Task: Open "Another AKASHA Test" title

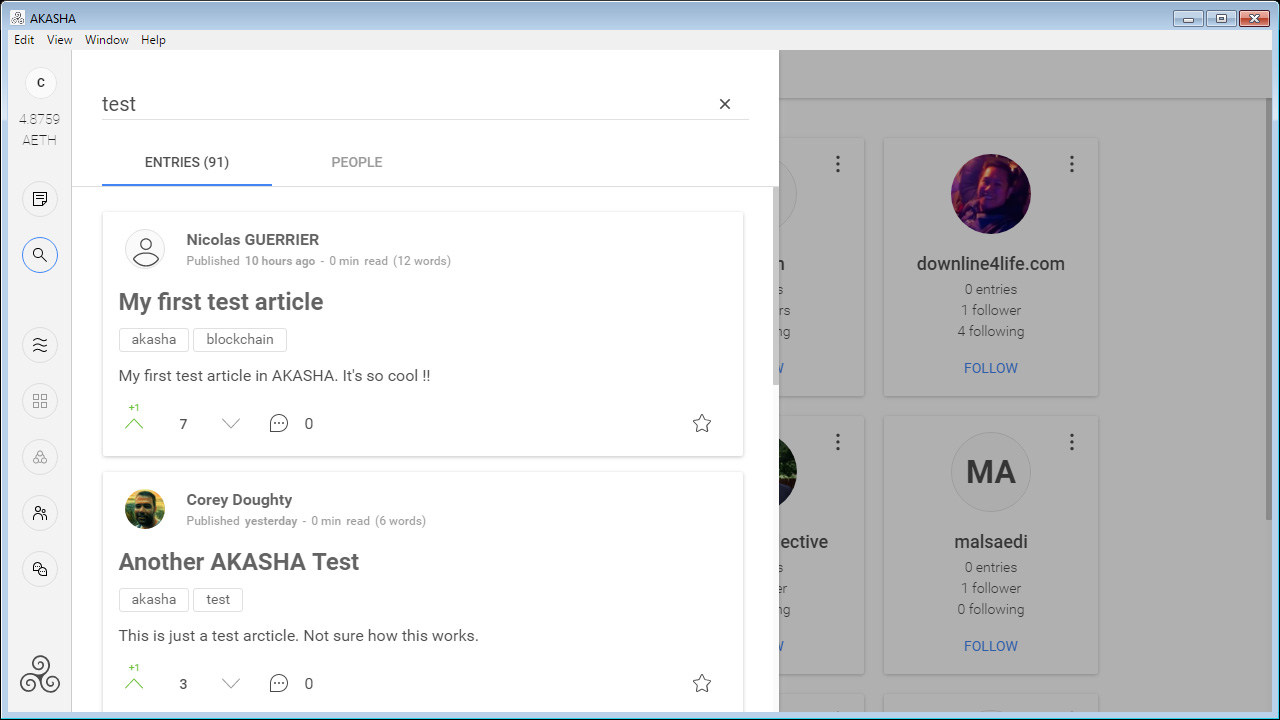Action: 239,562
